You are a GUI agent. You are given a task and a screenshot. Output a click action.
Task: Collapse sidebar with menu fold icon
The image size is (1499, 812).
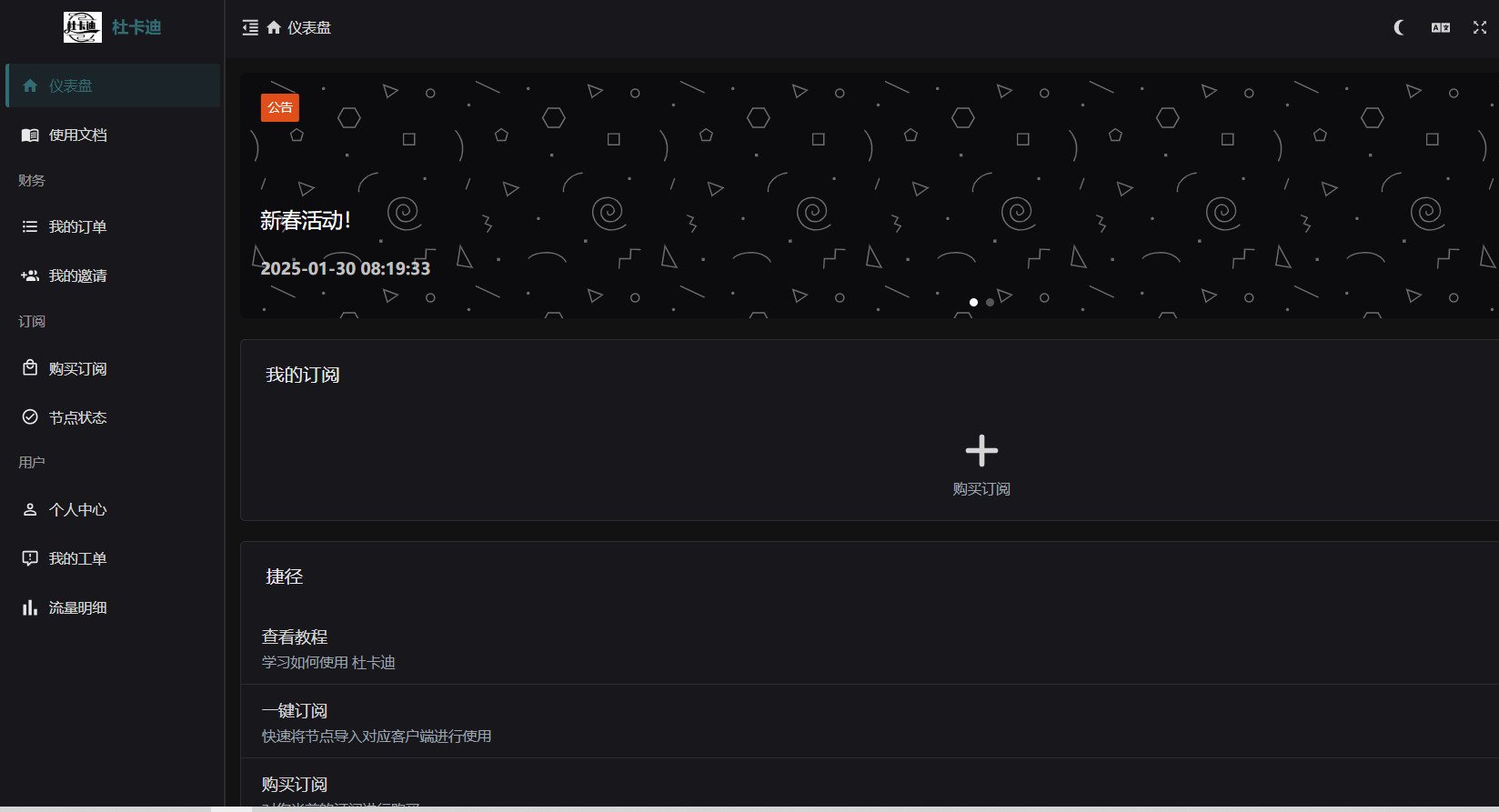coord(250,28)
